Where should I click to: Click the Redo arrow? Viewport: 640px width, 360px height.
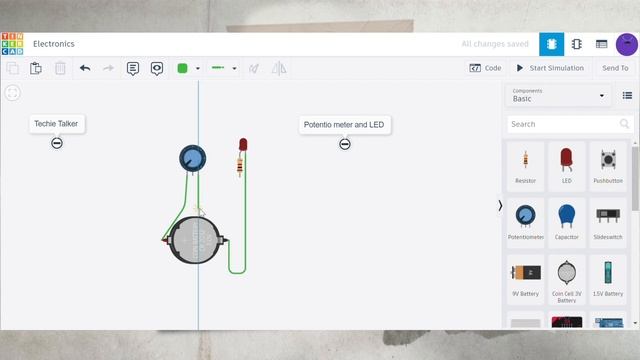click(x=108, y=68)
